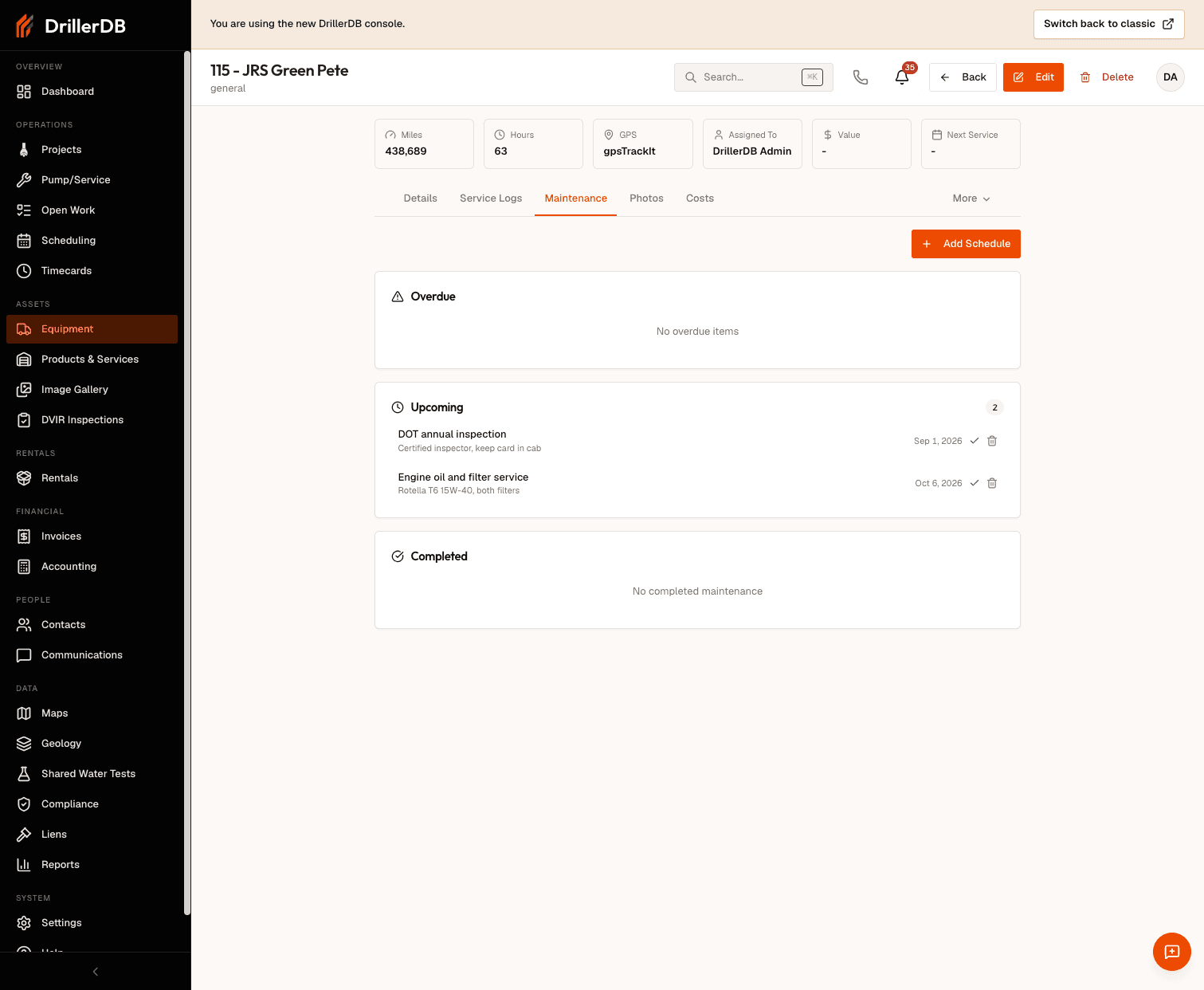This screenshot has width=1204, height=990.
Task: Mark DOT annual inspection complete
Action: pyautogui.click(x=974, y=441)
